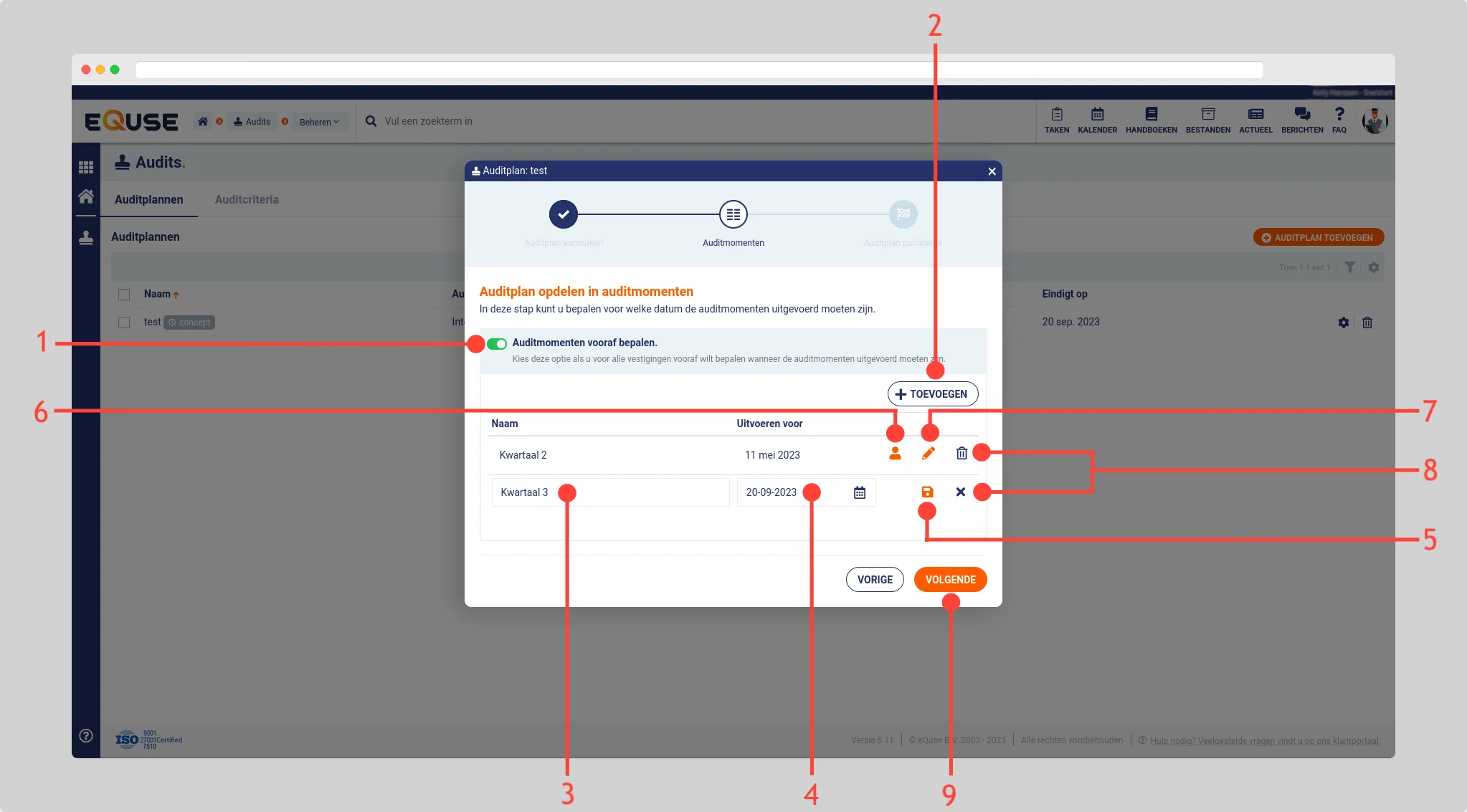Click the browser address bar
The image size is (1467, 812).
tap(699, 70)
